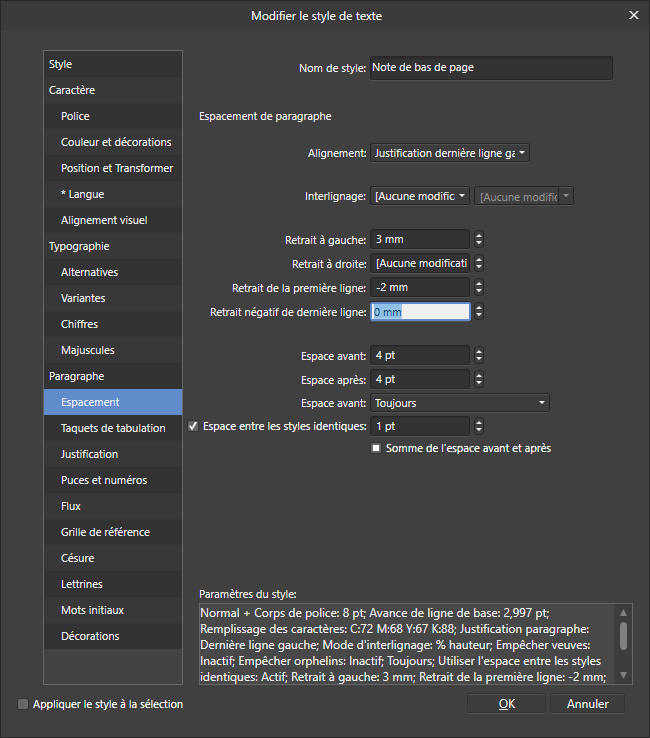This screenshot has width=650, height=738.
Task: Click the Paramètres du style scrollbar thumb
Action: [623, 636]
